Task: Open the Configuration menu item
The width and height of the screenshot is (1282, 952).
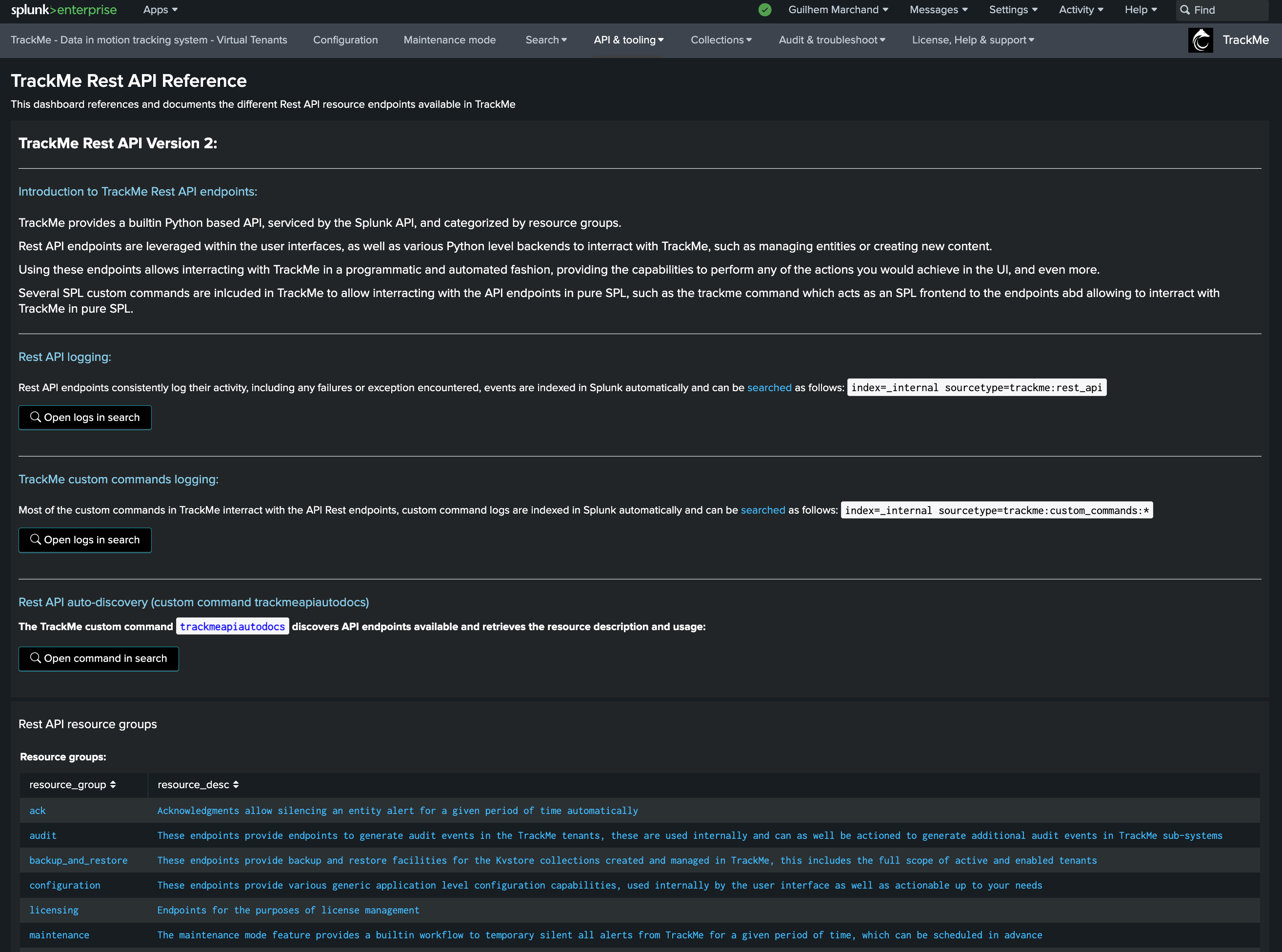Action: (345, 40)
